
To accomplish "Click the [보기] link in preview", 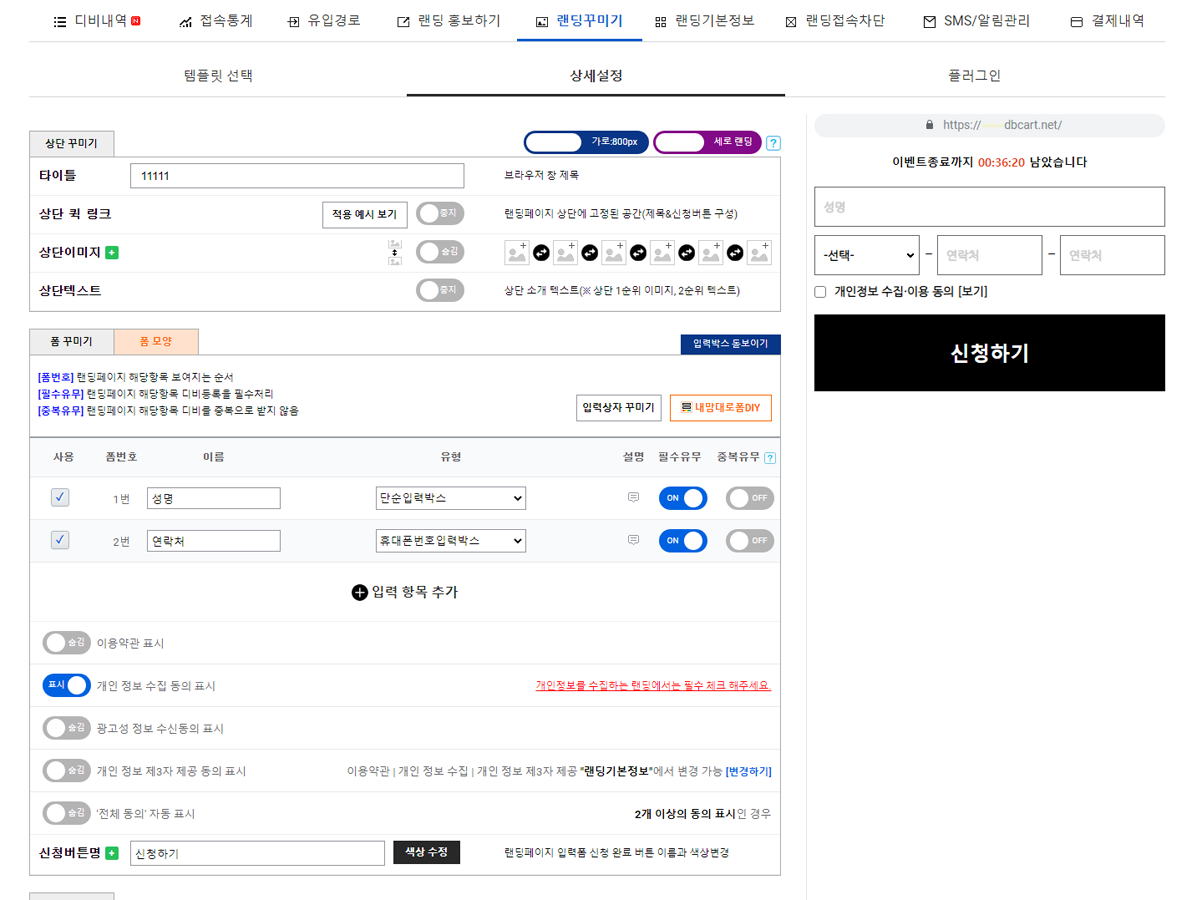I will (973, 292).
